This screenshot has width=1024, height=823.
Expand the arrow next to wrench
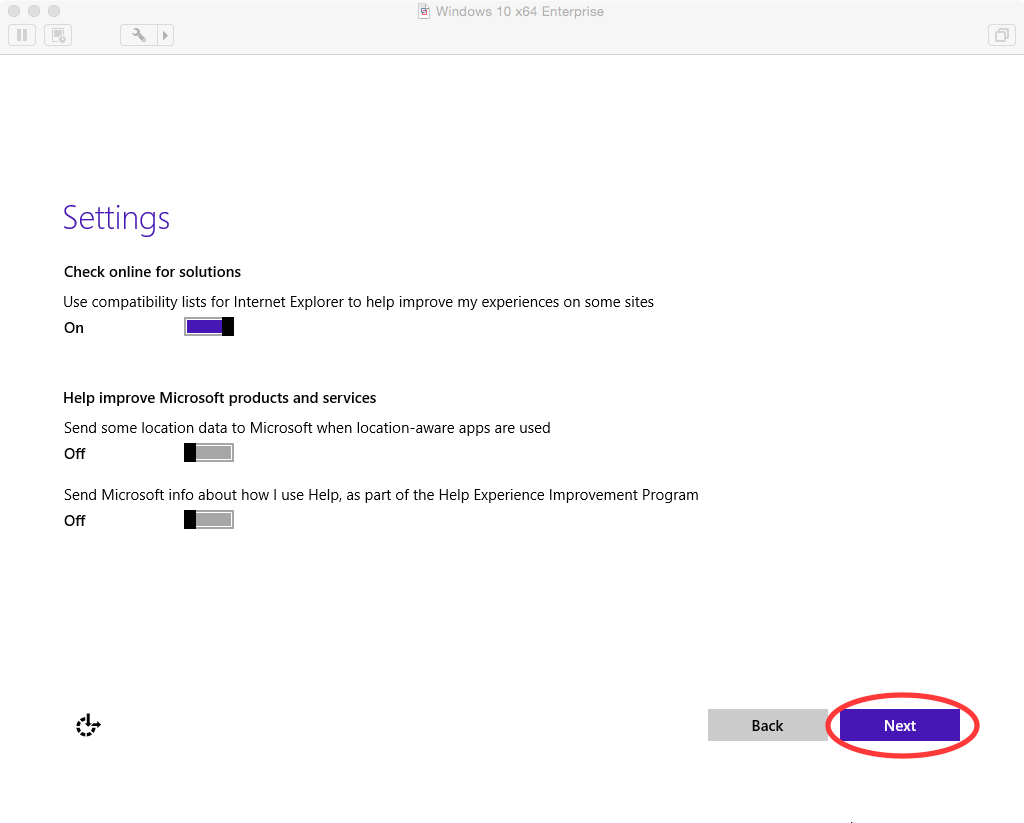click(165, 35)
